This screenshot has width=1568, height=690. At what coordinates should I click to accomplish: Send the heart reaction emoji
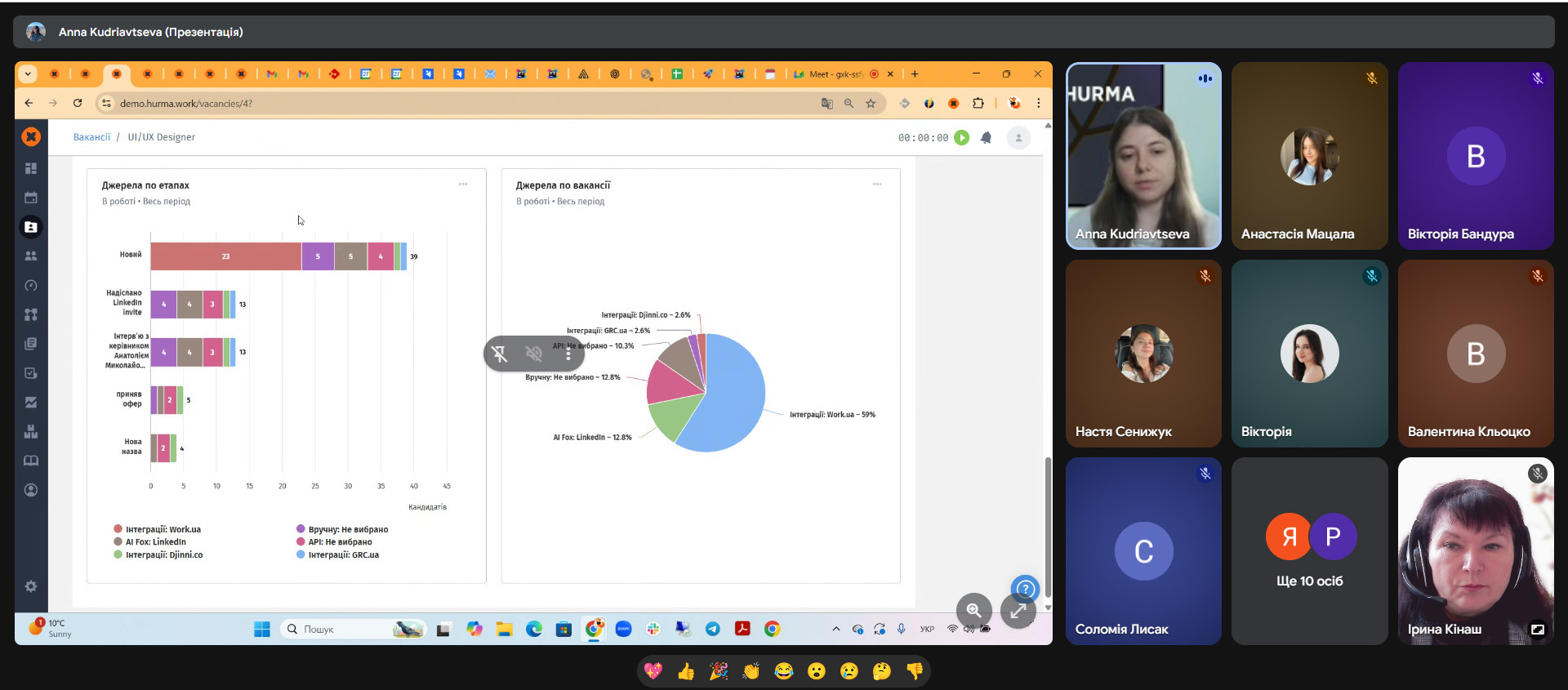(653, 671)
